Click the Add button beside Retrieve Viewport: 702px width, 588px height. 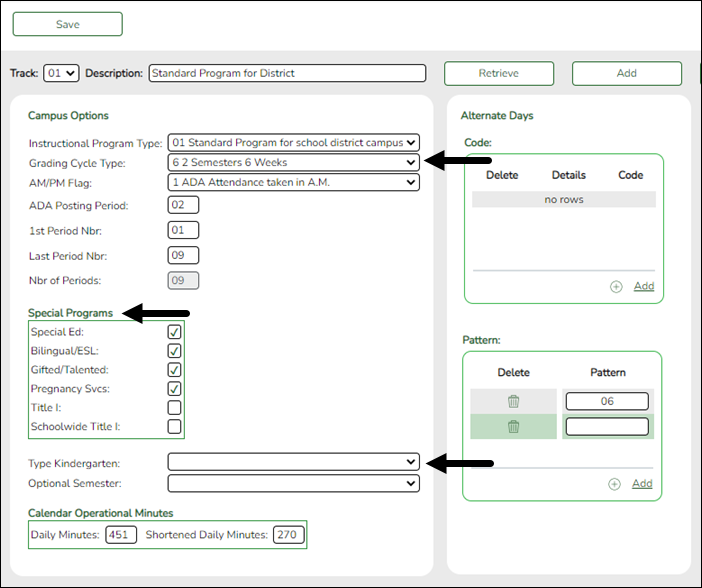[x=626, y=73]
